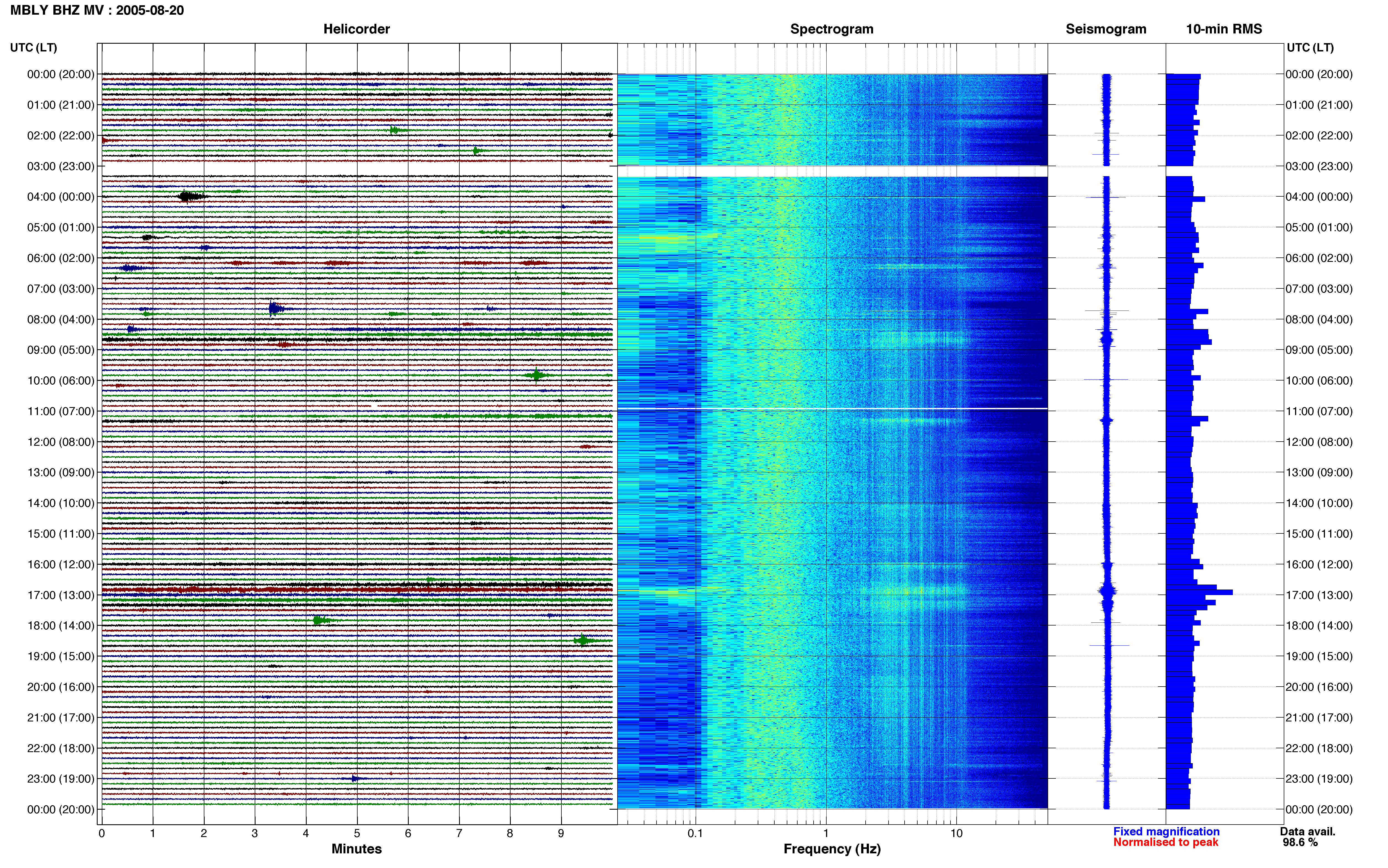The height and width of the screenshot is (868, 1388).
Task: Click the '98.6 %' data availability value
Action: coord(1300,842)
